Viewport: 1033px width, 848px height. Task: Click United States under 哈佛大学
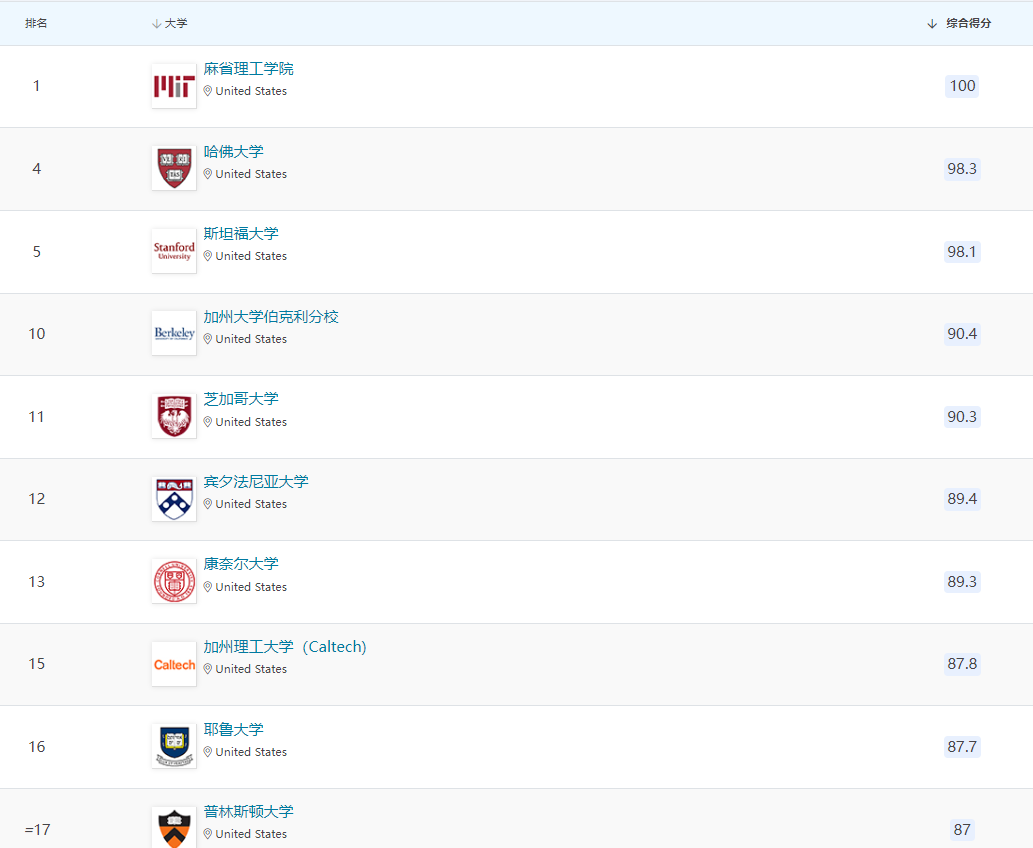pyautogui.click(x=251, y=174)
